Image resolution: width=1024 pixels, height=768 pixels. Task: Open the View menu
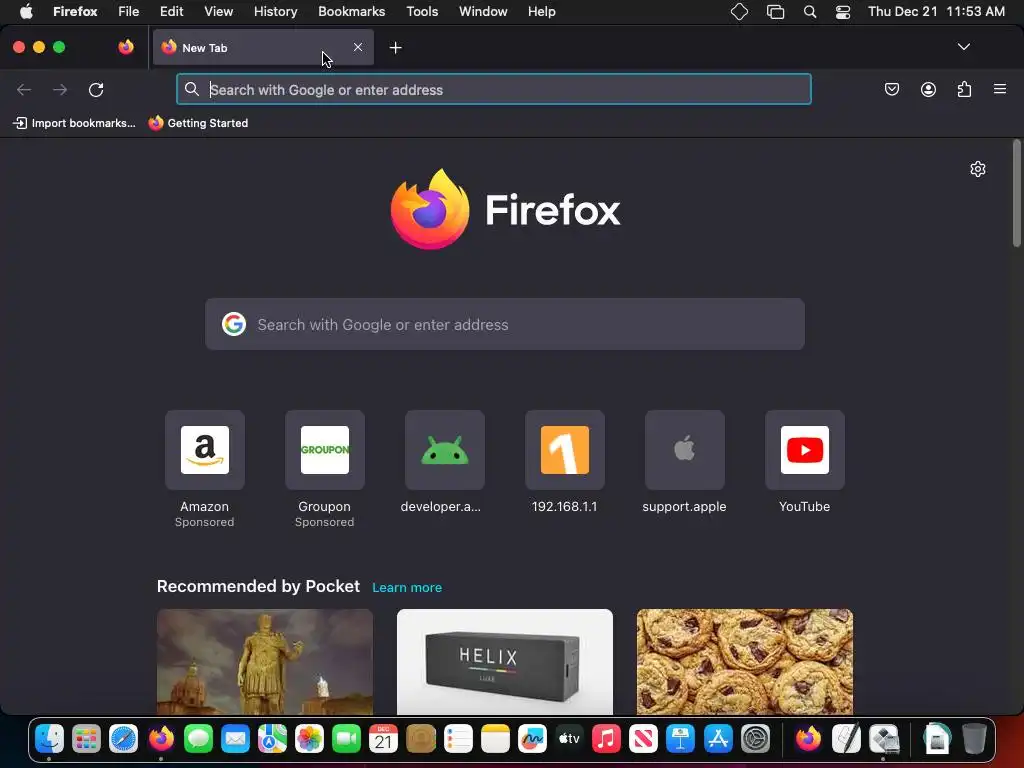(x=218, y=11)
